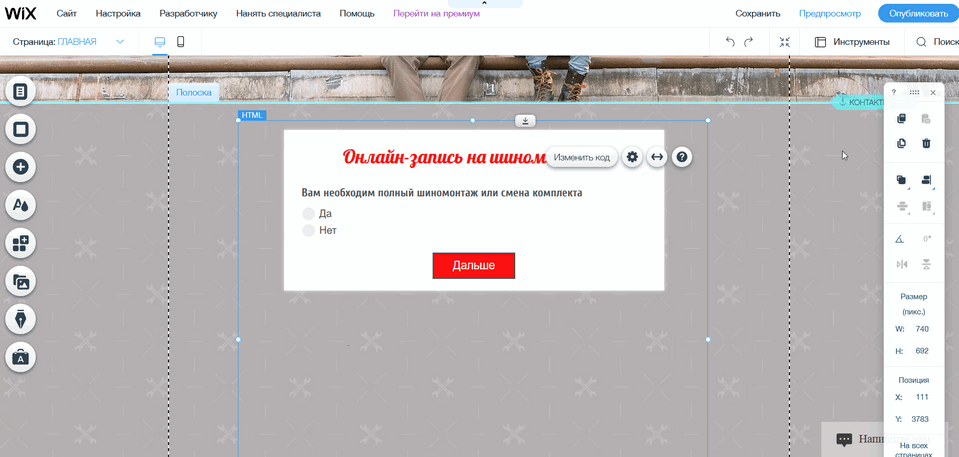Open the "Настройка" menu
This screenshot has height=457, width=959.
(x=118, y=14)
